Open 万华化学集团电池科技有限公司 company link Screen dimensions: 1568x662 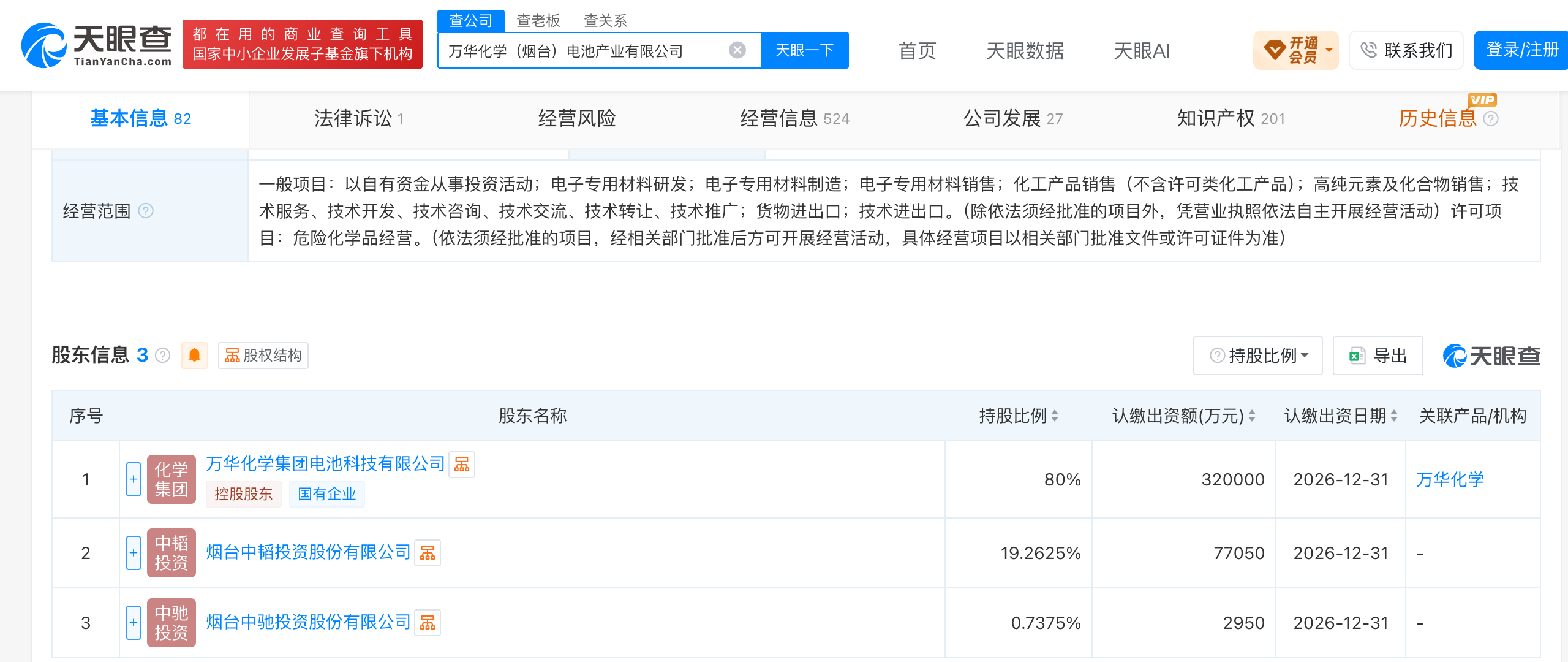325,464
